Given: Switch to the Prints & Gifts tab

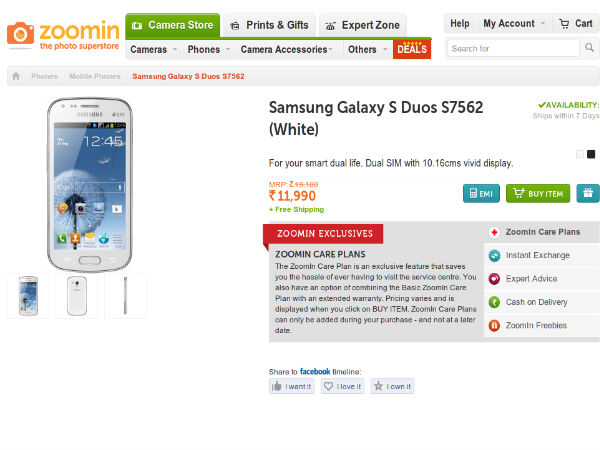Looking at the screenshot, I should 267,25.
